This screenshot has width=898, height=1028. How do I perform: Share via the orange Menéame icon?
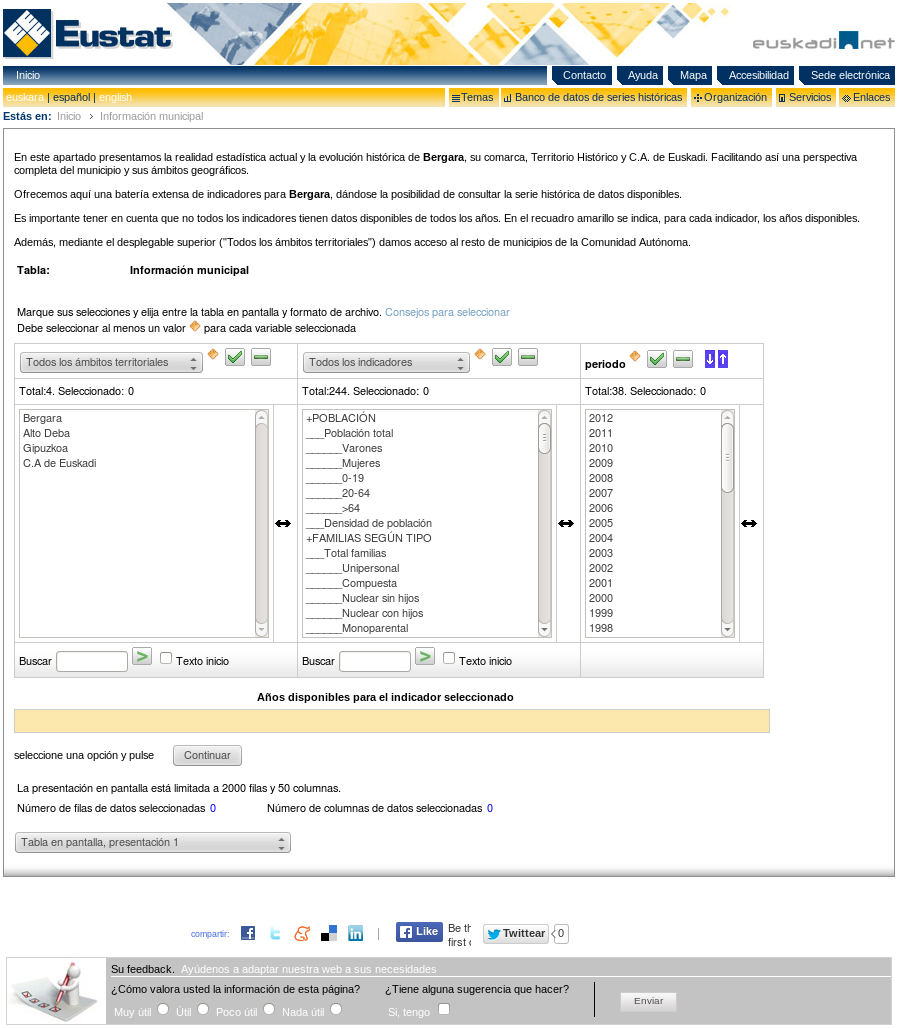click(x=302, y=933)
